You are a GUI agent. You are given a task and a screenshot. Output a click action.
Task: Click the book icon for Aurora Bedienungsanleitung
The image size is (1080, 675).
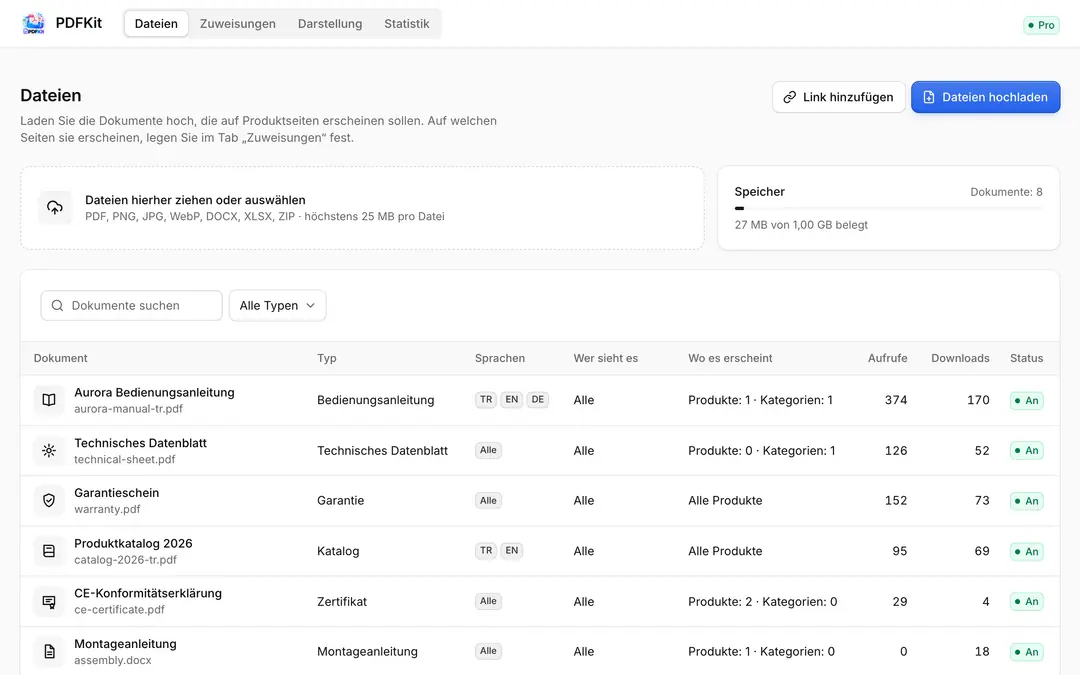coord(49,400)
